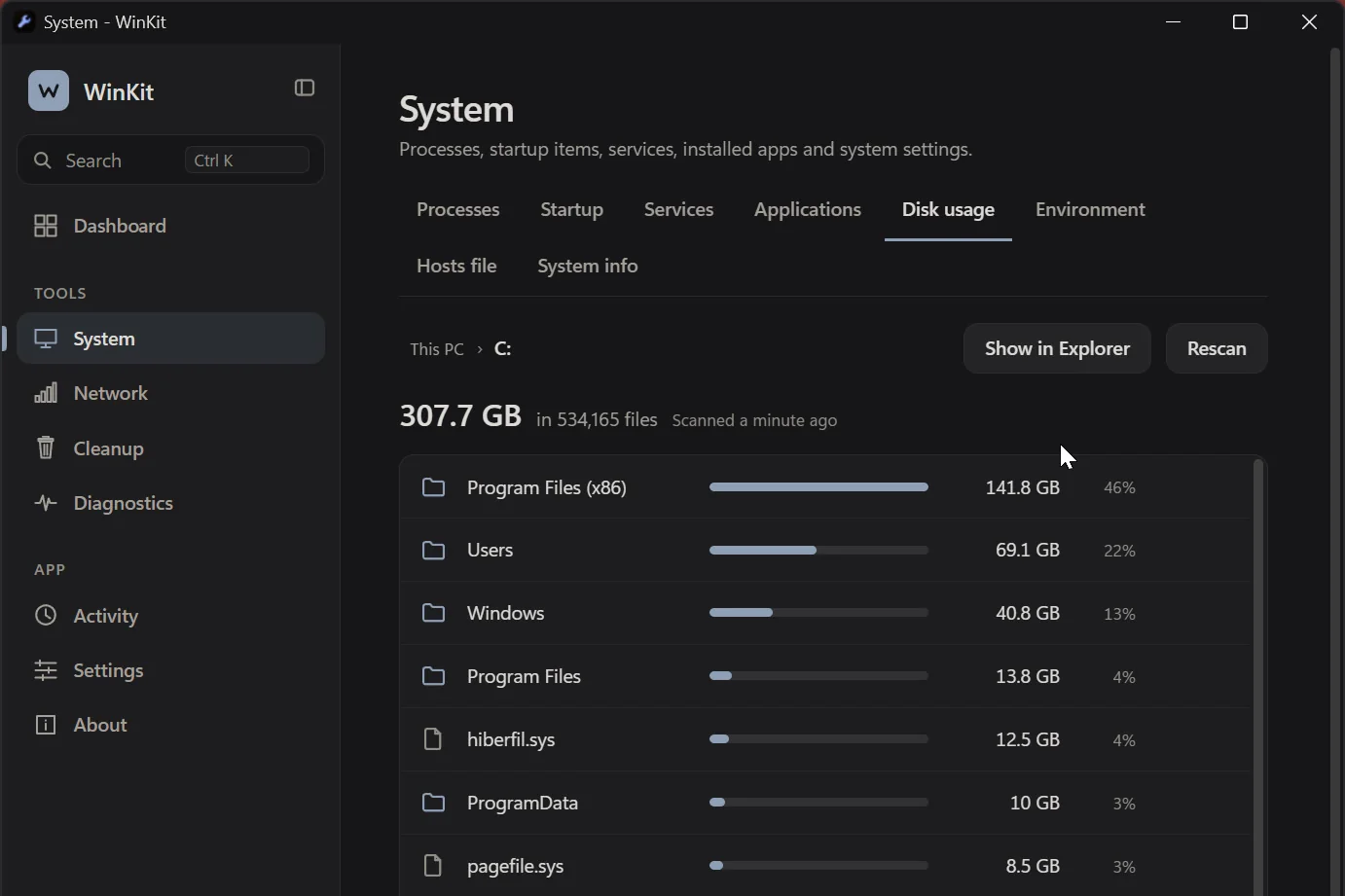Click the Program Files folder icon
Image resolution: width=1345 pixels, height=896 pixels.
tap(433, 676)
